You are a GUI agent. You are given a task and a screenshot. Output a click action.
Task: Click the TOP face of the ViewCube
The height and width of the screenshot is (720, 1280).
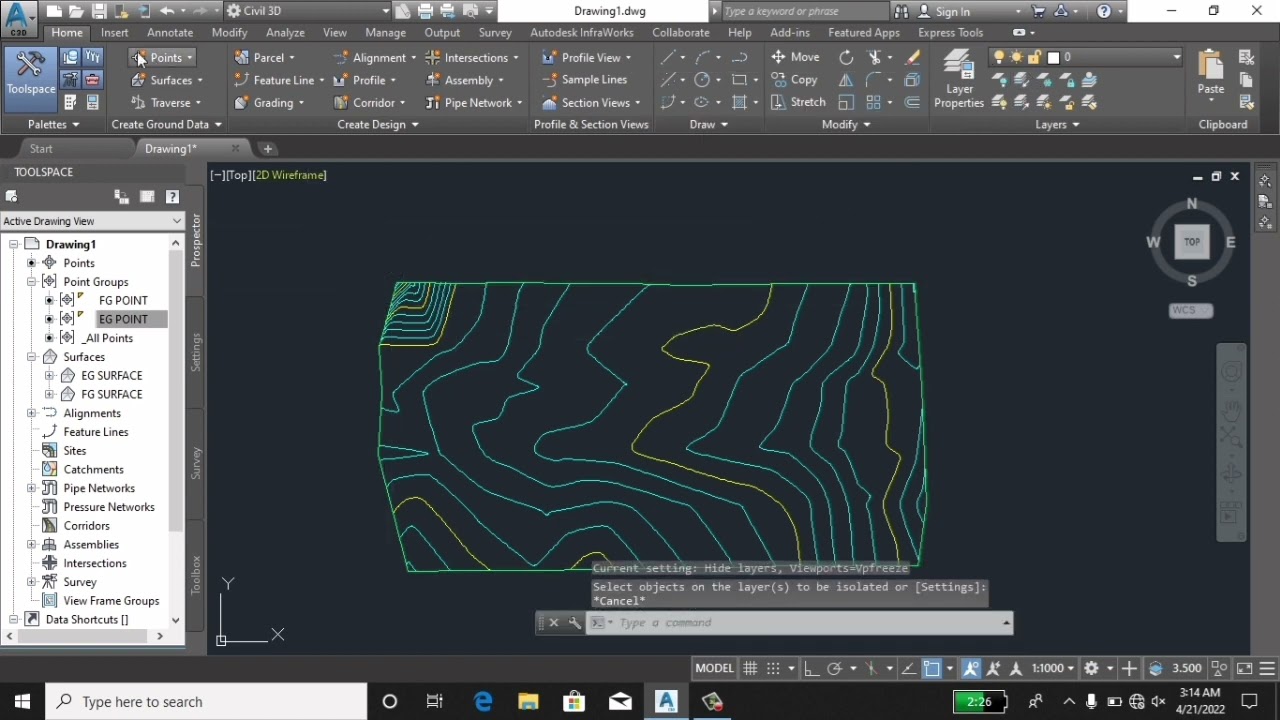tap(1192, 241)
